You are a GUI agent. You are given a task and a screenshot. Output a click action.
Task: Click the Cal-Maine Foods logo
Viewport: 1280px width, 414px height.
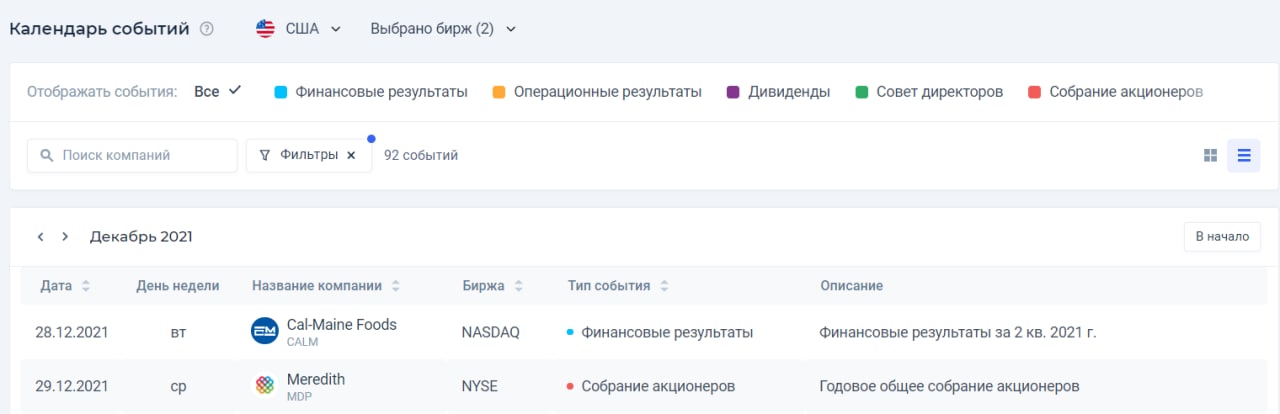265,331
